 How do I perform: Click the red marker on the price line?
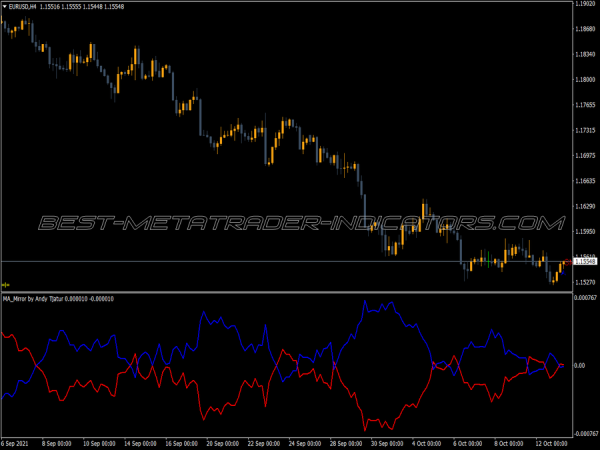(x=568, y=262)
